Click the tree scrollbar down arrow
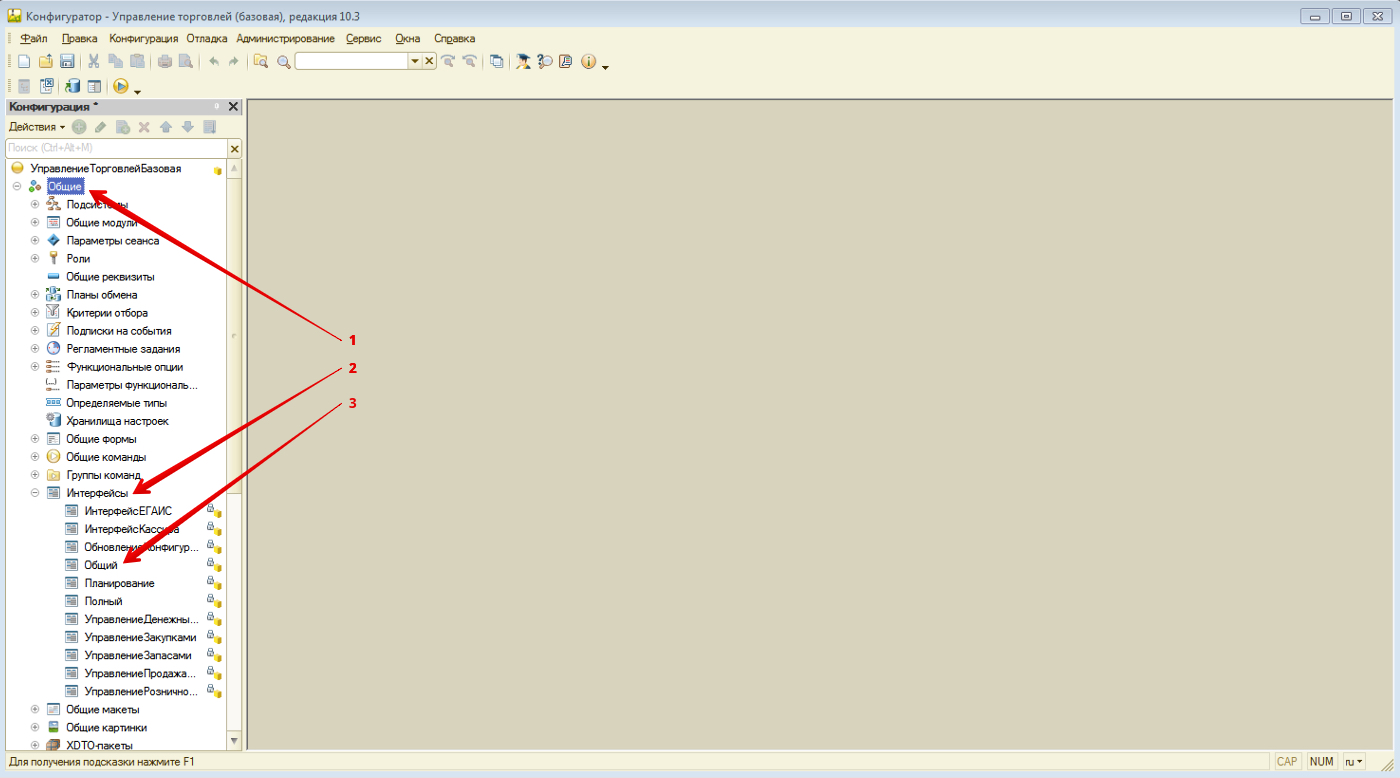The width and height of the screenshot is (1400, 778). point(235,741)
